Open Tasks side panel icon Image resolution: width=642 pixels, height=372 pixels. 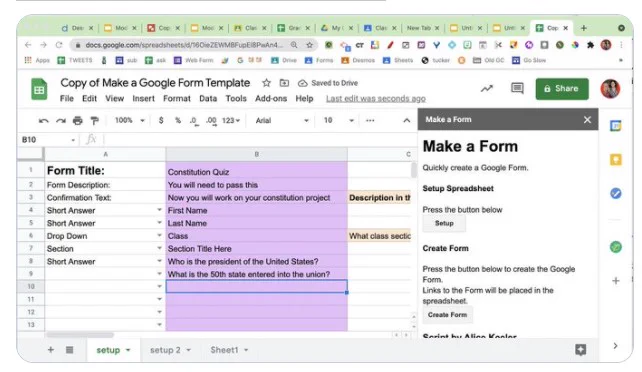pos(615,193)
